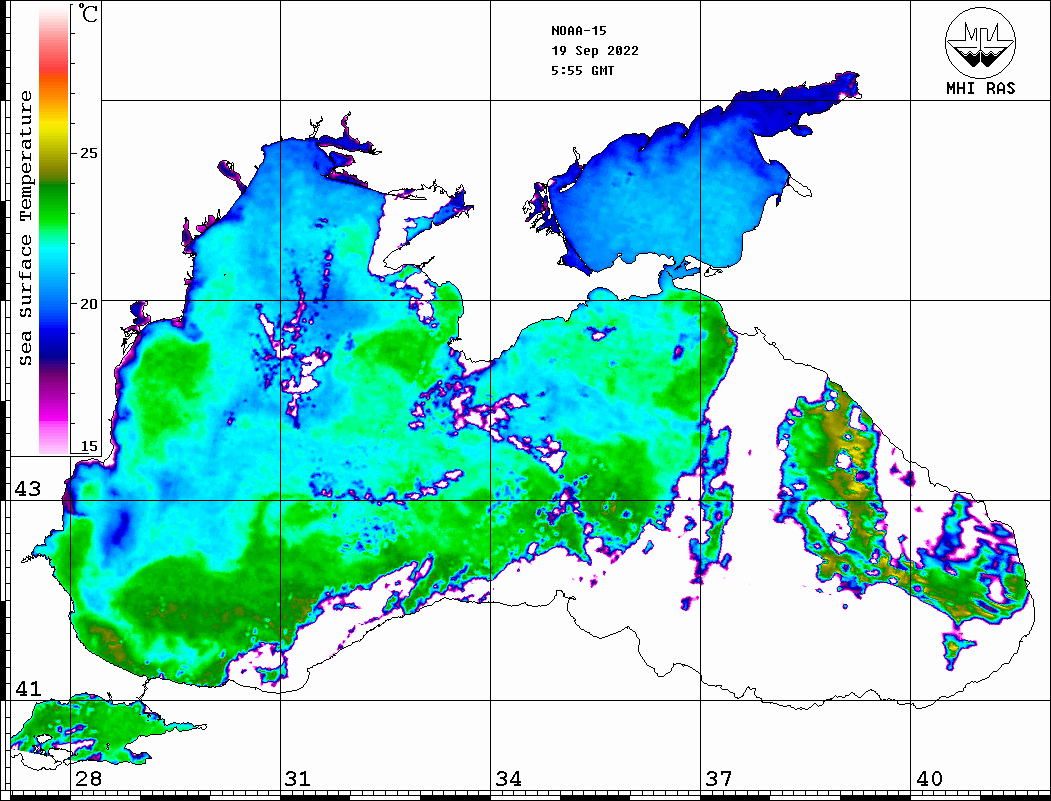Click the time 5:55 GMT
1051x801 pixels.
(x=582, y=71)
